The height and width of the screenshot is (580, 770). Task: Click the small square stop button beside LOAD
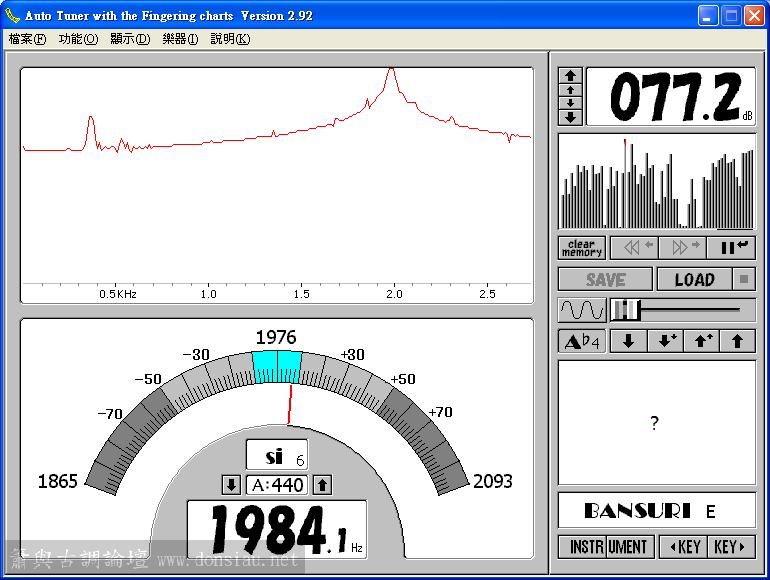(x=746, y=280)
